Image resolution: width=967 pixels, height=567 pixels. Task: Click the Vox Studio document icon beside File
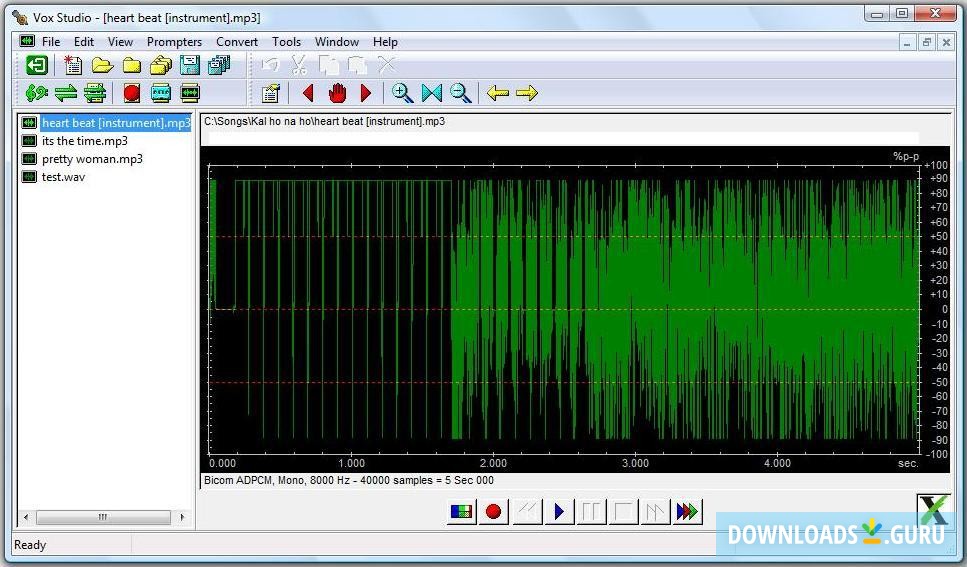click(x=27, y=41)
